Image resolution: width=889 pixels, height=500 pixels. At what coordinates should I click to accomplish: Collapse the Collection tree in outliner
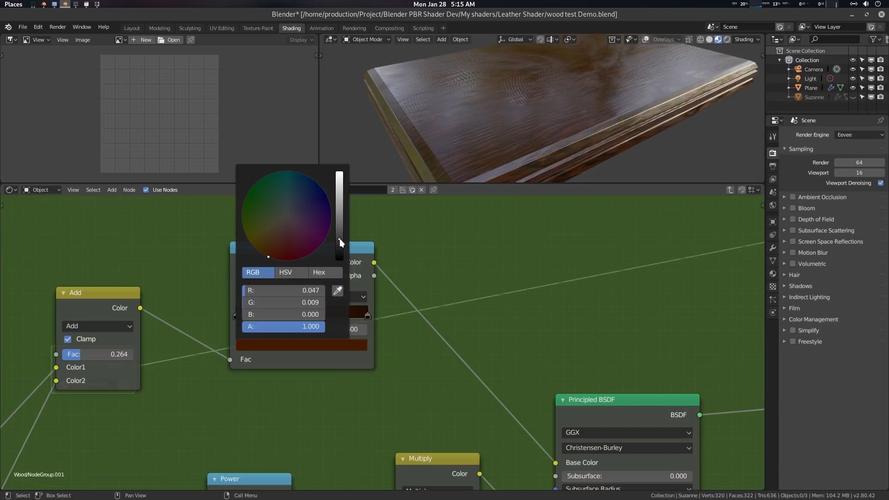coord(780,60)
